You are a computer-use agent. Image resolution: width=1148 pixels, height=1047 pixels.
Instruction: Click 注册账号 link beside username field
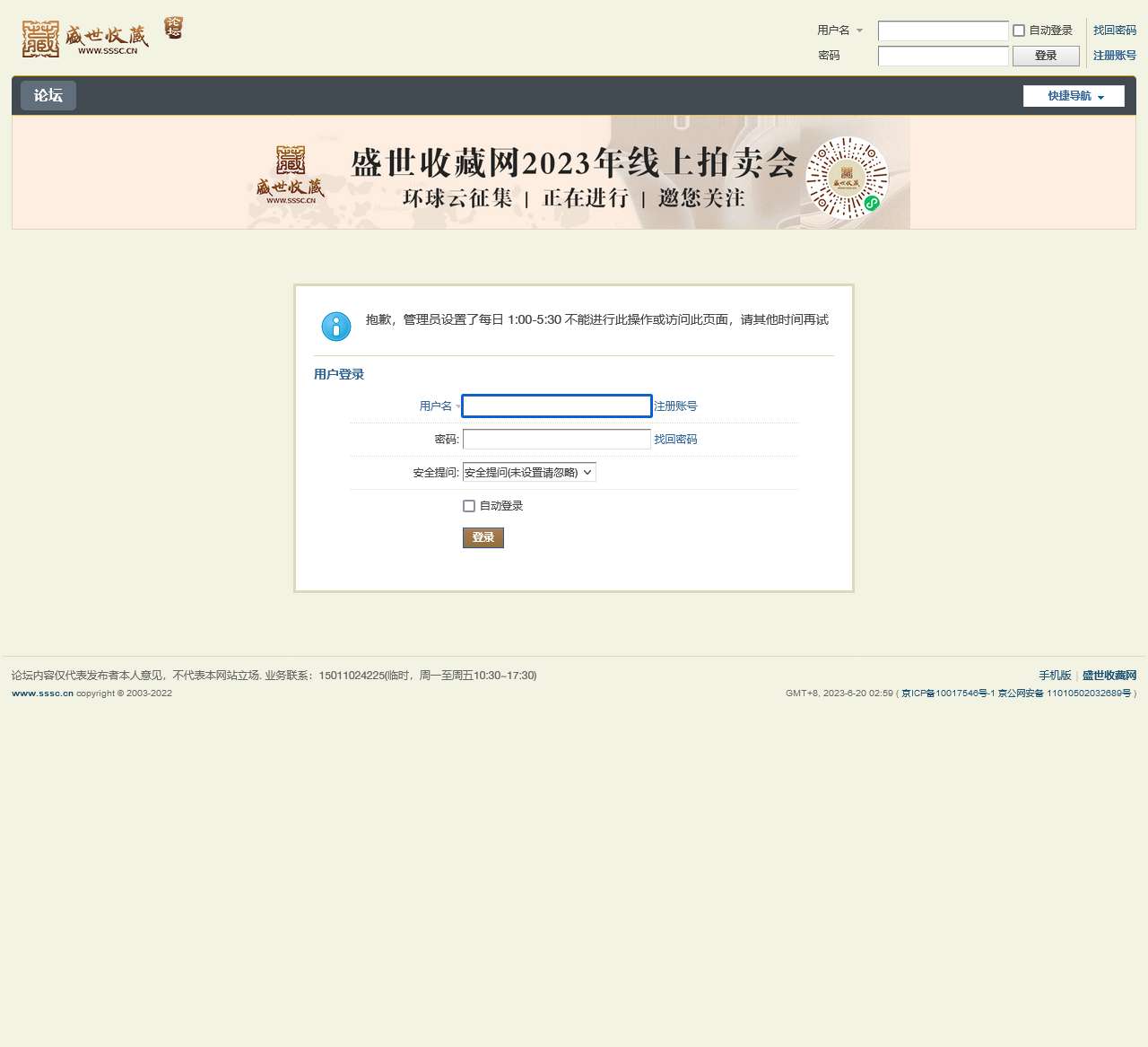[x=675, y=406]
